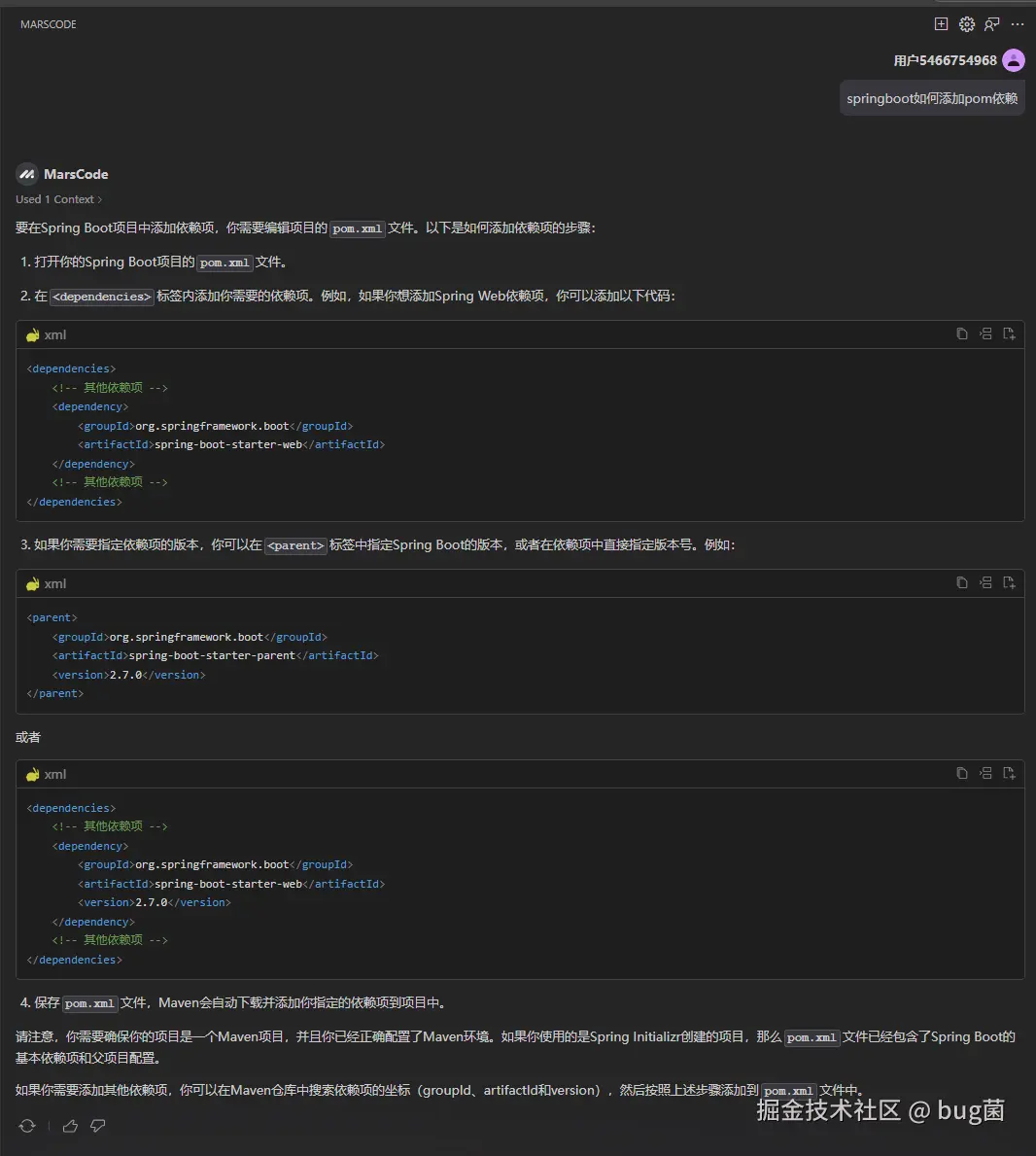The width and height of the screenshot is (1036, 1156).
Task: Click the xml language icon of third code block
Action: coord(32,774)
